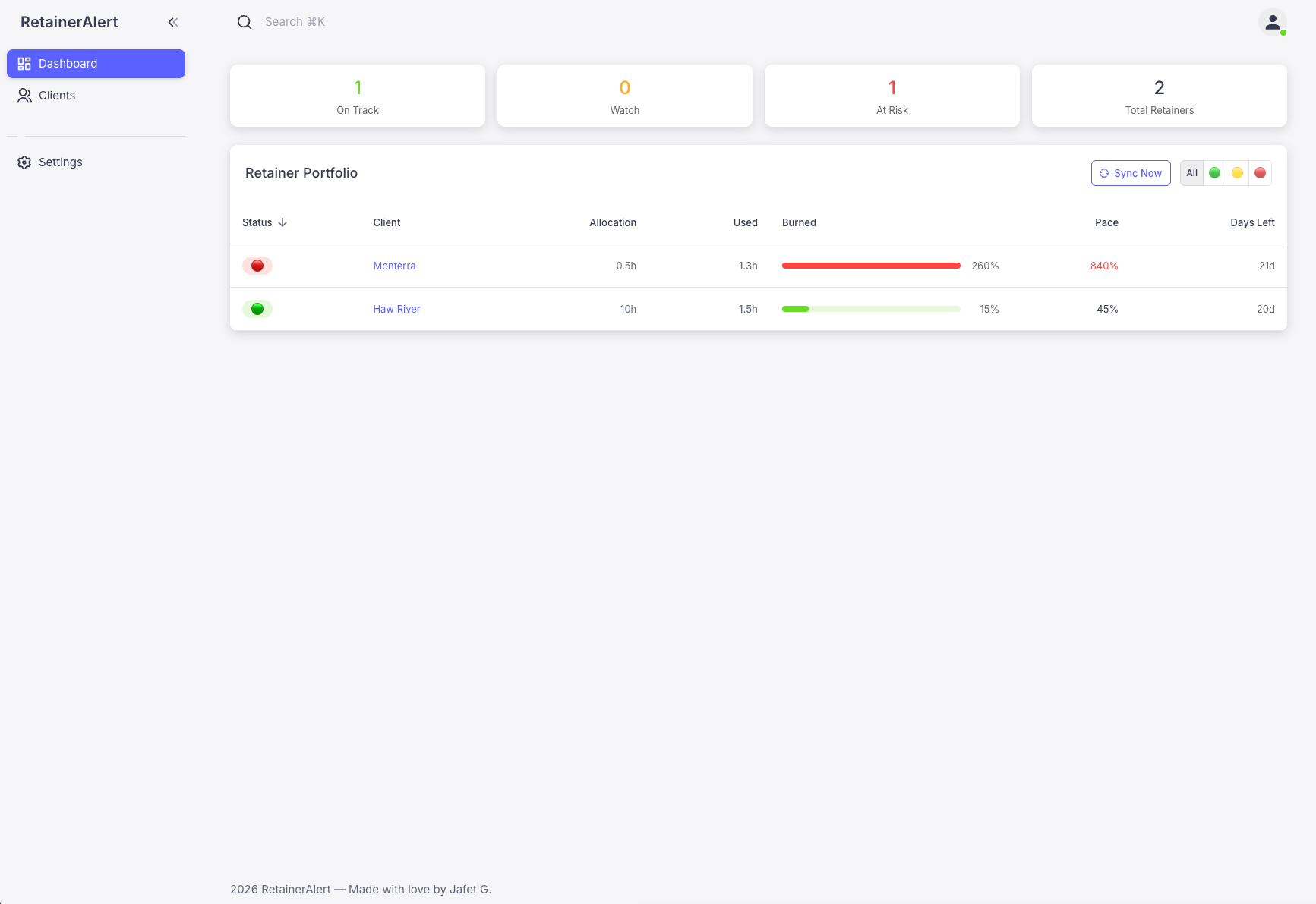Filter portfolio by red status dot

click(1260, 172)
